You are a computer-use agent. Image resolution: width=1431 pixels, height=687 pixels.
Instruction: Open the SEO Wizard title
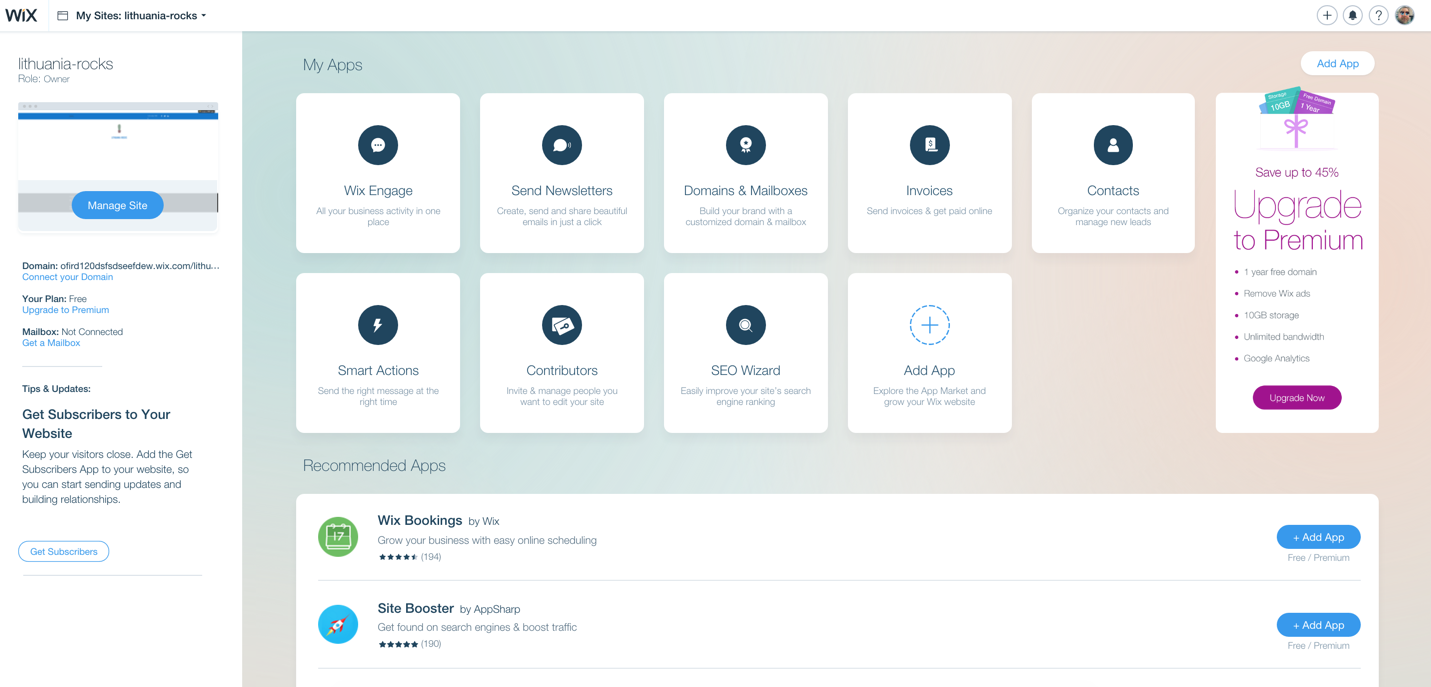click(746, 370)
